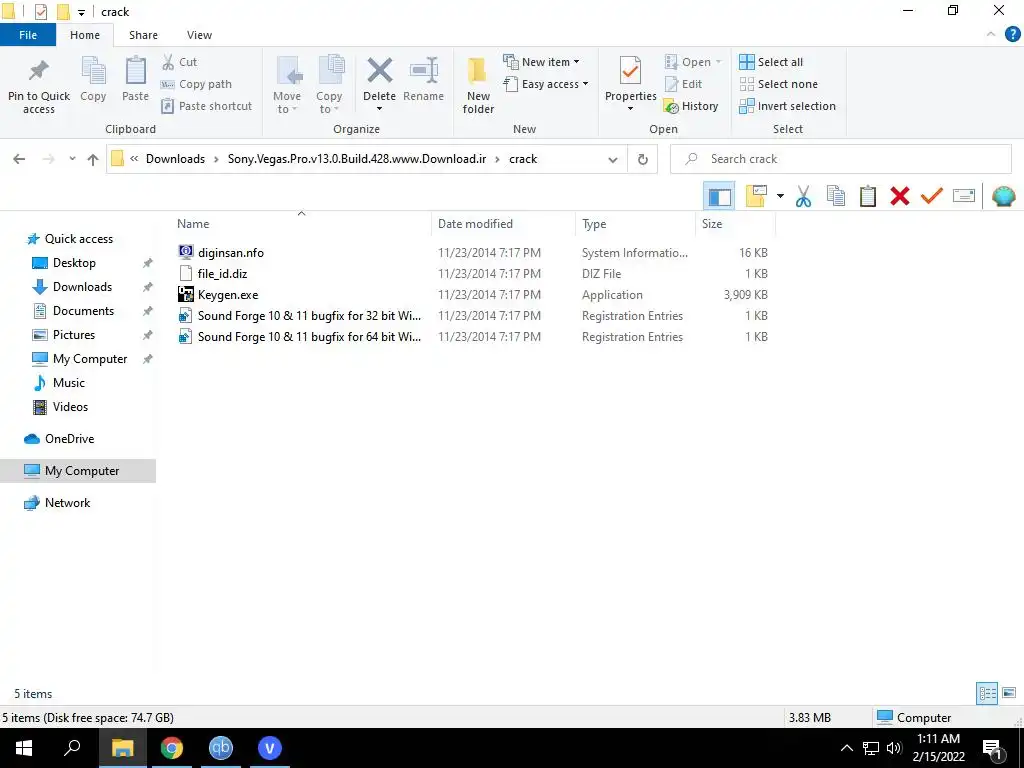Viewport: 1024px width, 768px height.
Task: Click Open button in Open group
Action: 693,62
